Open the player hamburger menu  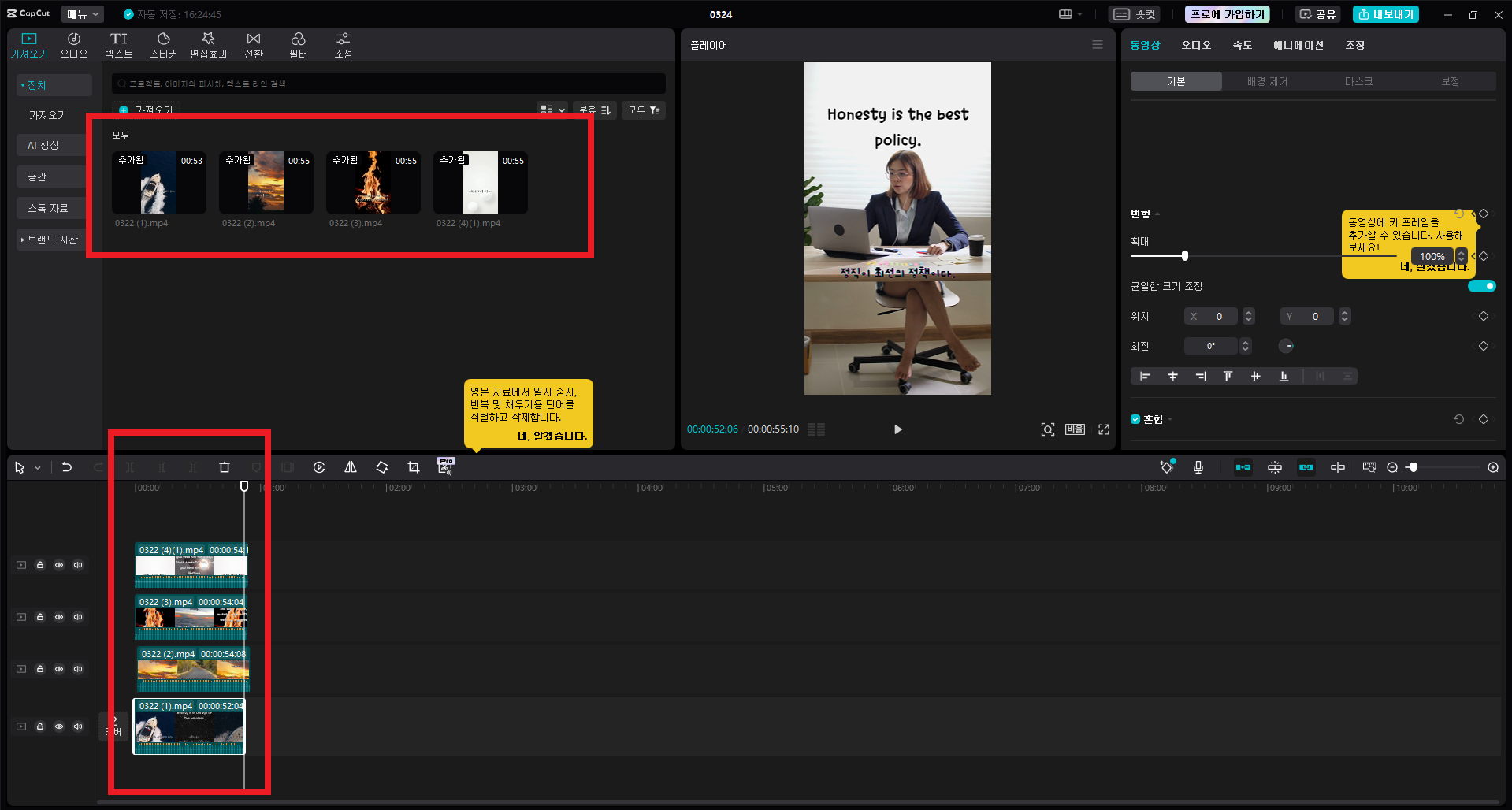click(1098, 45)
